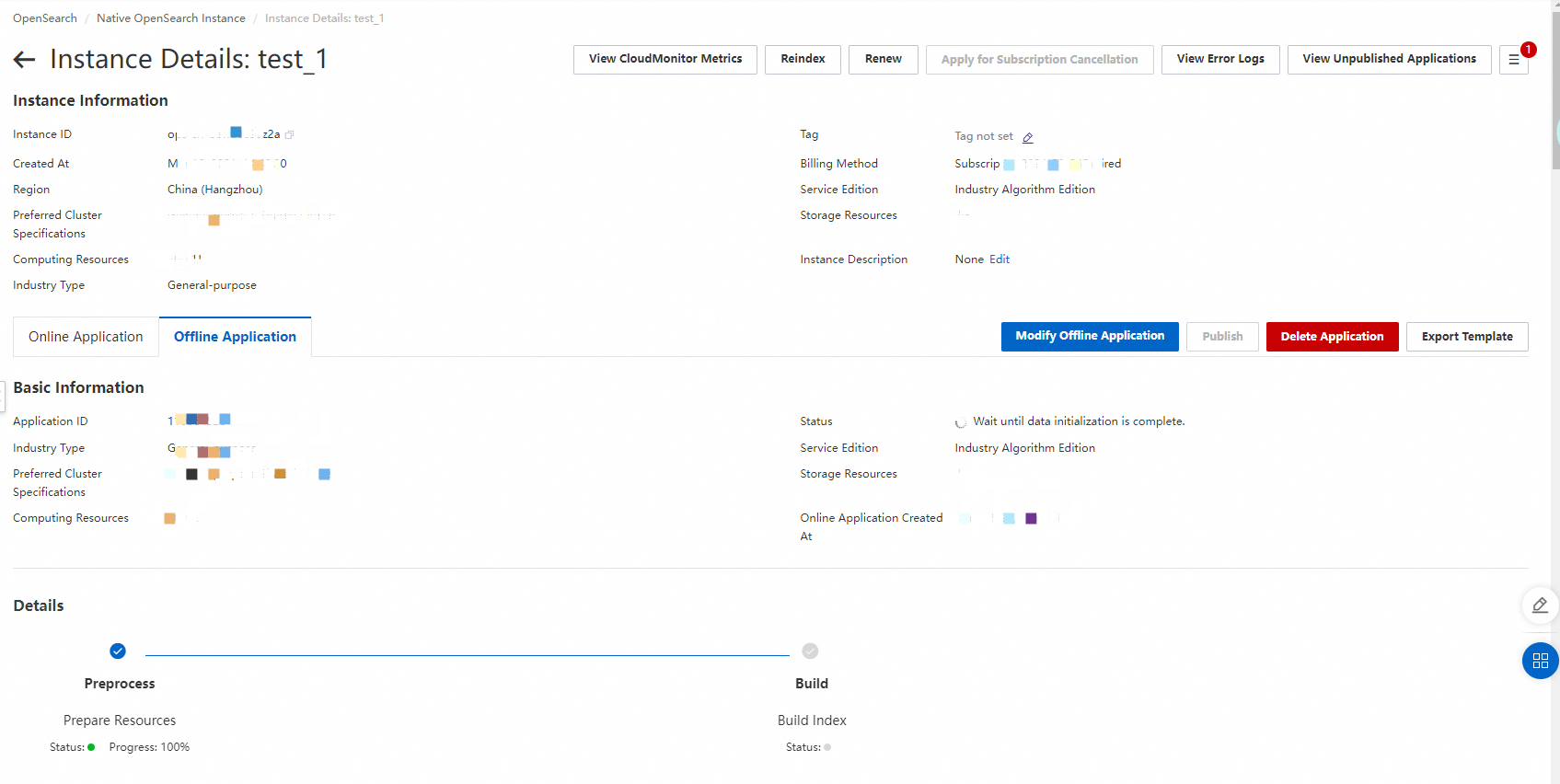Click the Export Template button
Screen dimensions: 1560x784
1467,337
